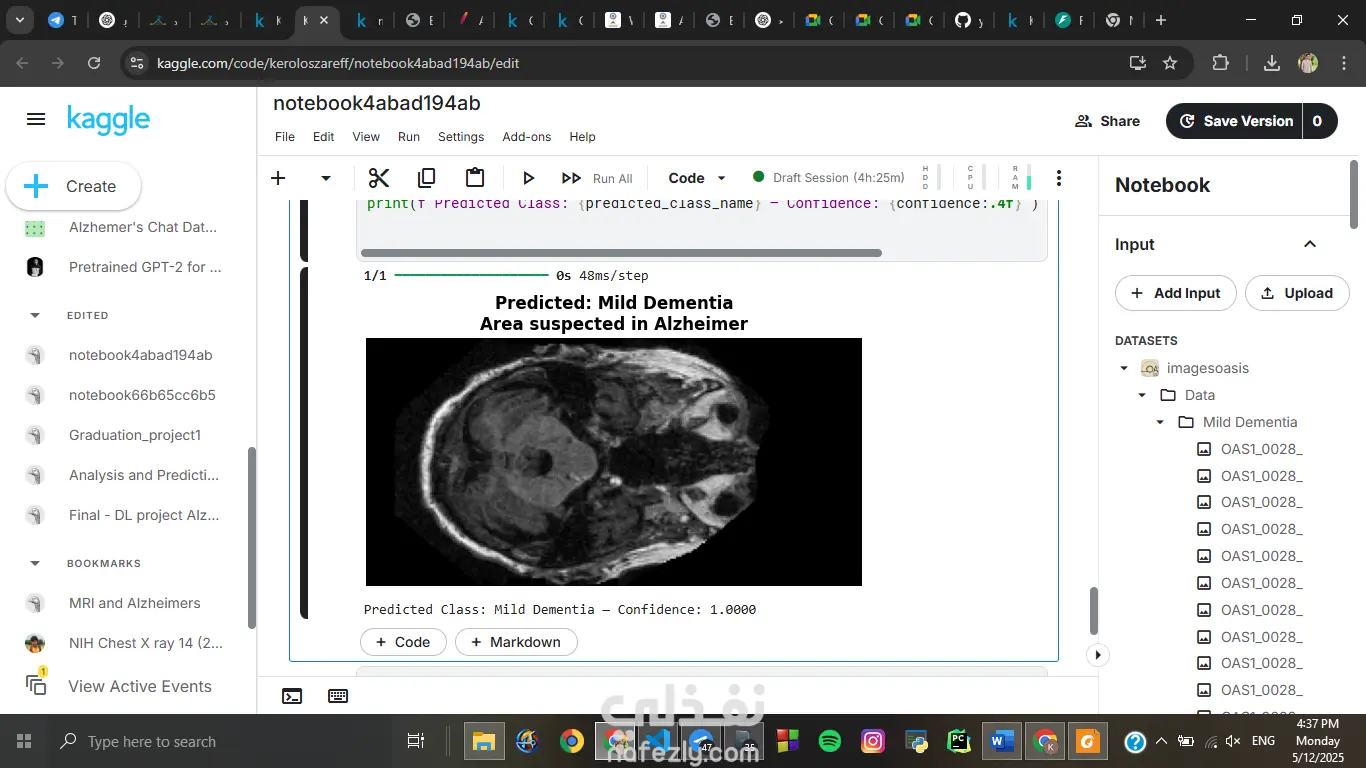
Task: Collapse the Mild Dementia folder
Action: [x=1160, y=422]
